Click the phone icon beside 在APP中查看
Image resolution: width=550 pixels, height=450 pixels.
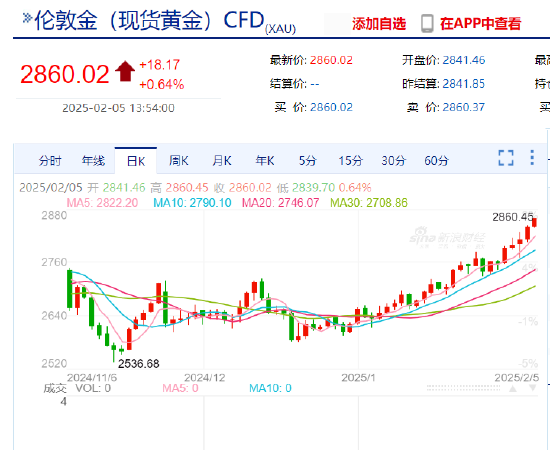point(427,24)
